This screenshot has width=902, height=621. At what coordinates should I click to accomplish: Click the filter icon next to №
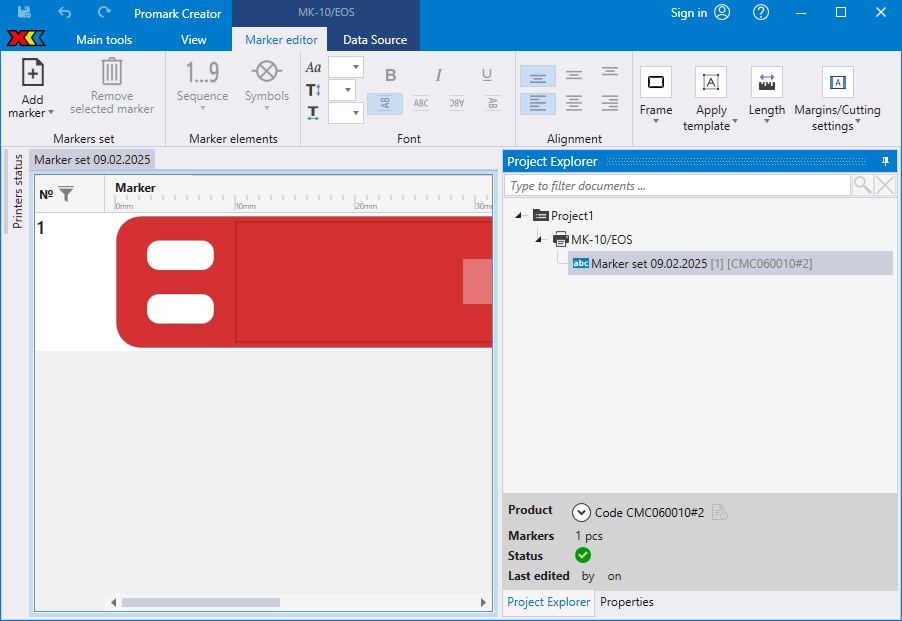pos(66,194)
